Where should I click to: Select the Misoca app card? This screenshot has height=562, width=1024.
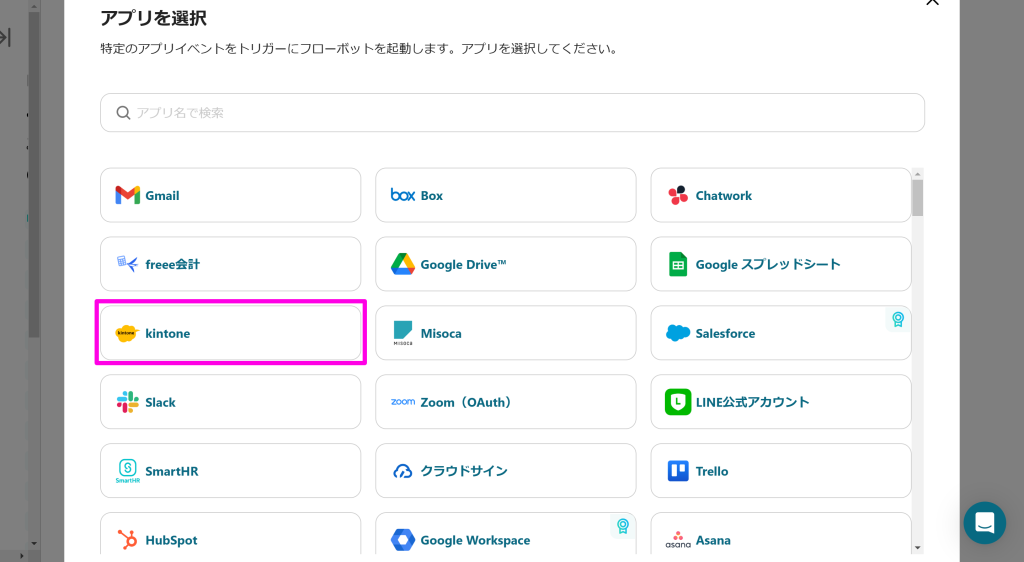pos(505,333)
